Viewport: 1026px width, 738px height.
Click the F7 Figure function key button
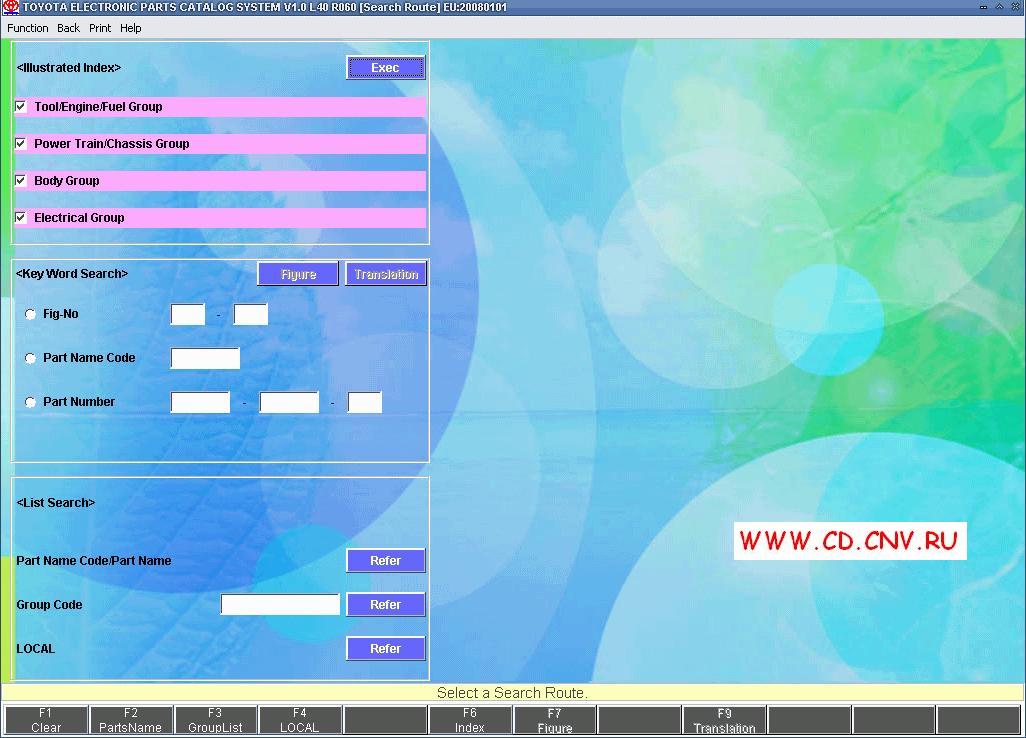(x=555, y=720)
